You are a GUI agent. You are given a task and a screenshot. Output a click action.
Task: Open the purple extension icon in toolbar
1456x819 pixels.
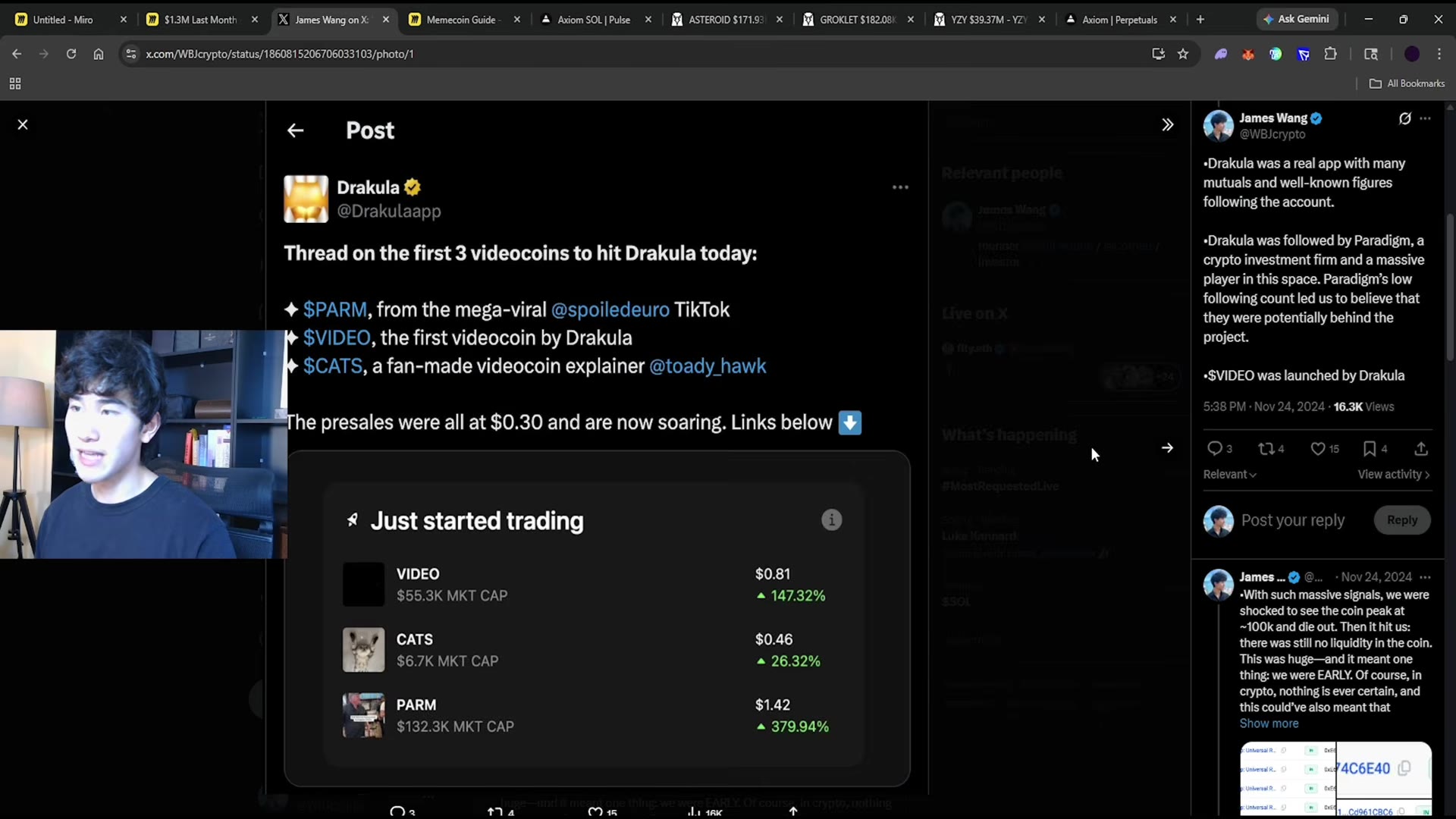1221,54
